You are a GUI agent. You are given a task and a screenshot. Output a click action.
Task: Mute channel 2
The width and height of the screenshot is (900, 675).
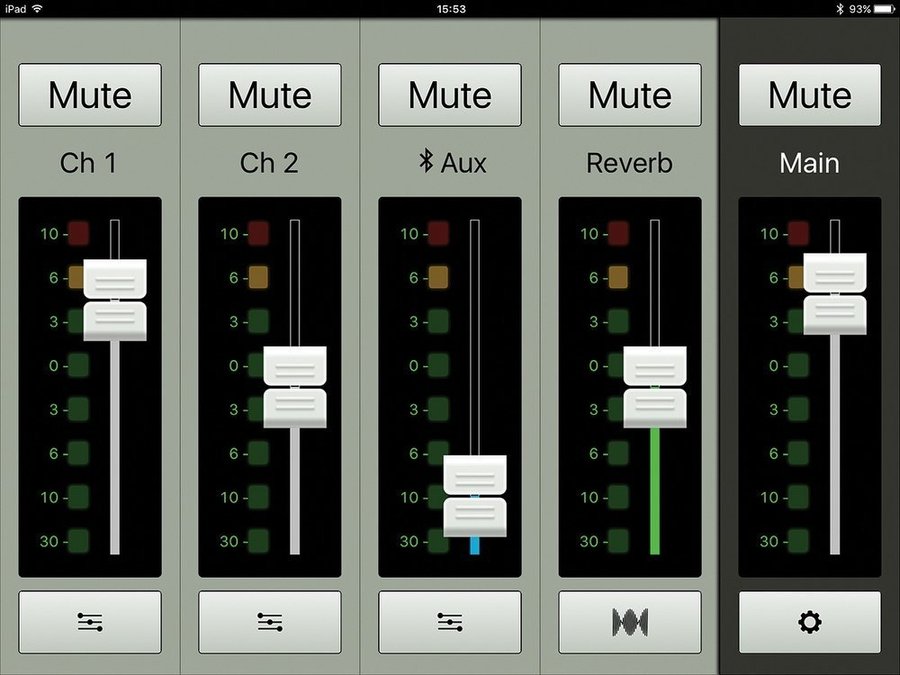[x=270, y=95]
